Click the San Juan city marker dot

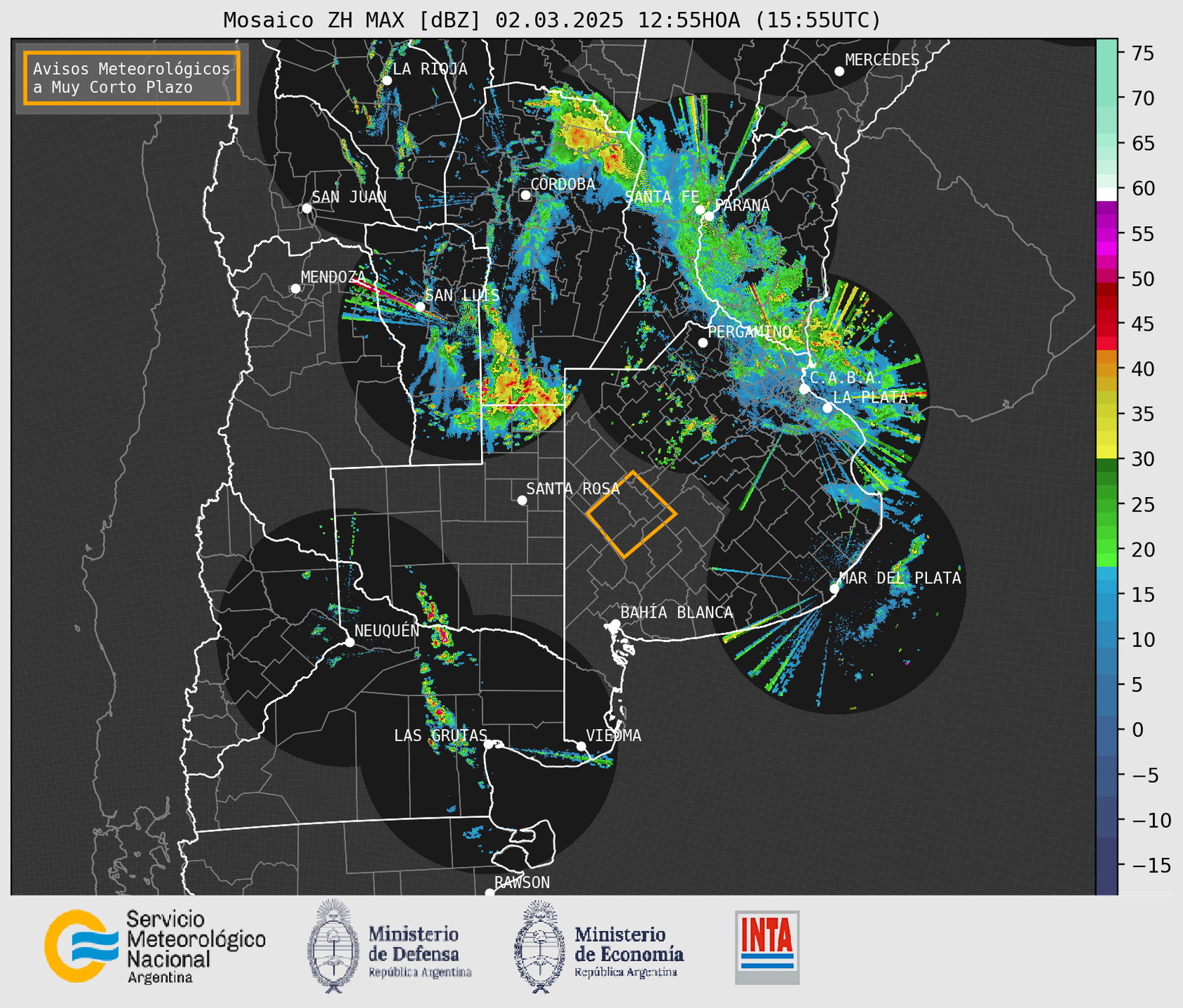pyautogui.click(x=306, y=208)
